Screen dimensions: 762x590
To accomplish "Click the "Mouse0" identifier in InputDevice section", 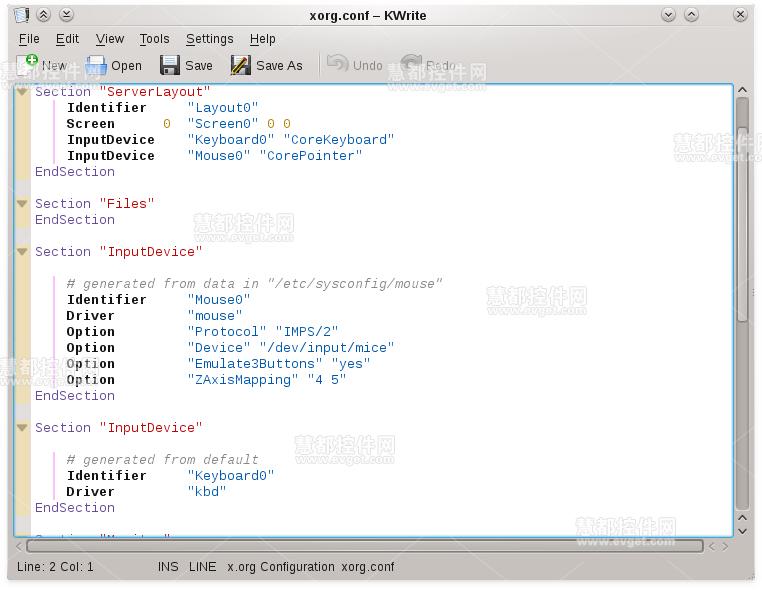I will [219, 300].
